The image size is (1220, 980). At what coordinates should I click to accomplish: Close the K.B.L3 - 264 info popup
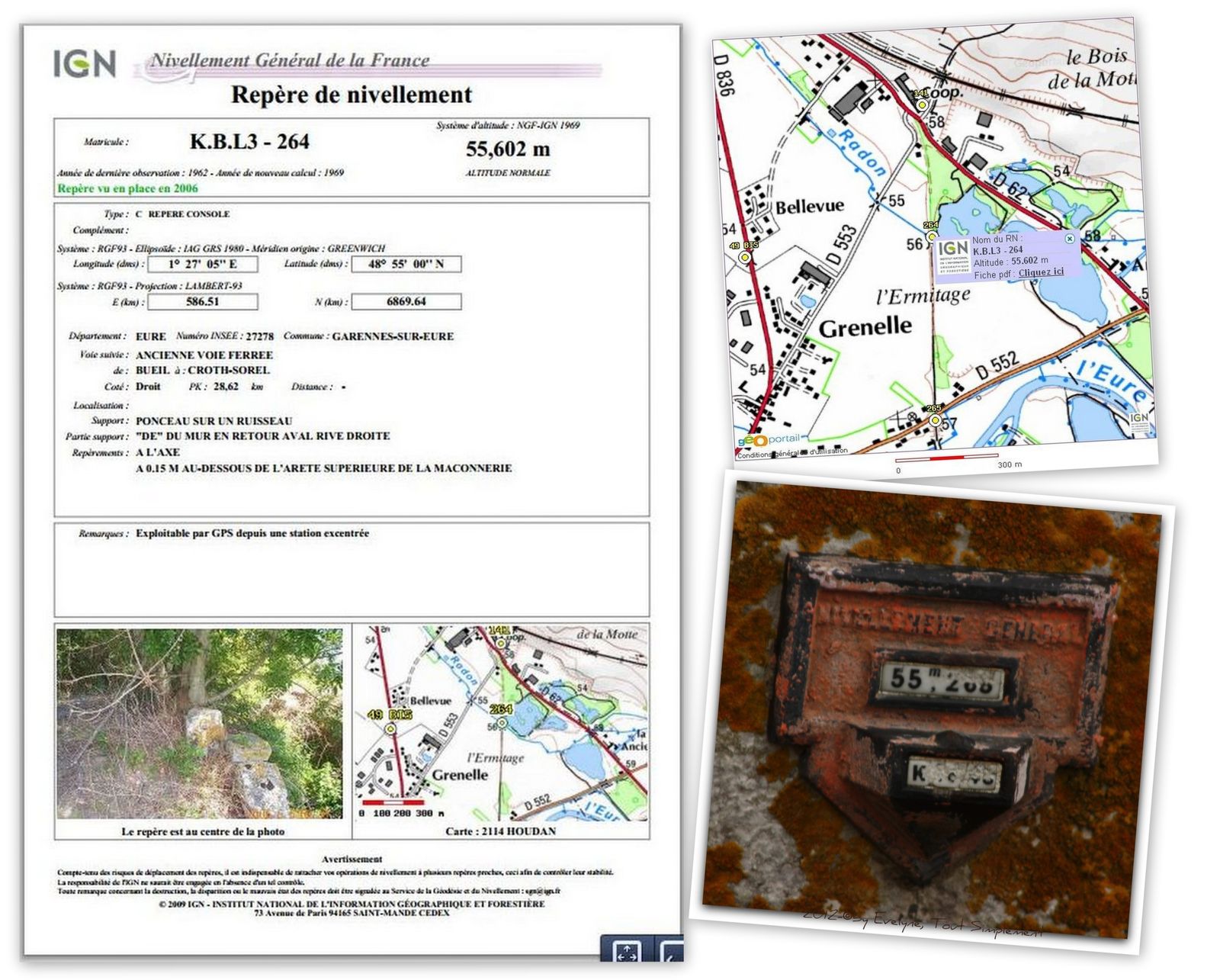coord(1069,239)
